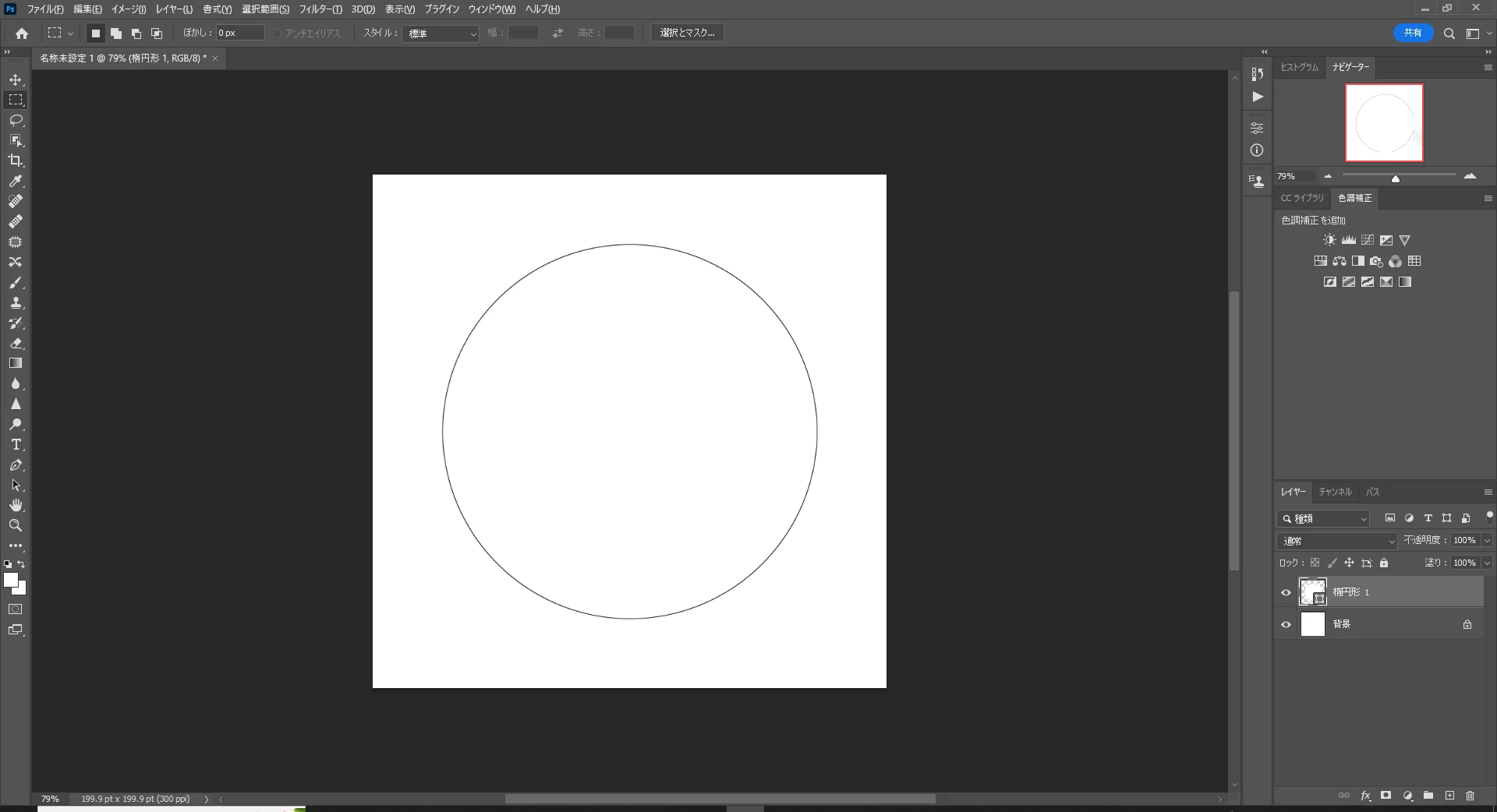This screenshot has width=1497, height=812.
Task: Click the navigator preview thumbnail
Action: click(1384, 123)
